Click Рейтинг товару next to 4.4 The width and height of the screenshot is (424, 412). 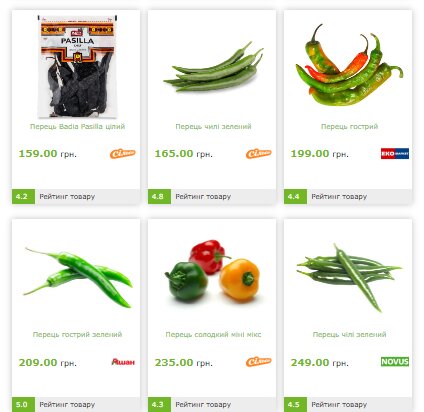point(339,197)
